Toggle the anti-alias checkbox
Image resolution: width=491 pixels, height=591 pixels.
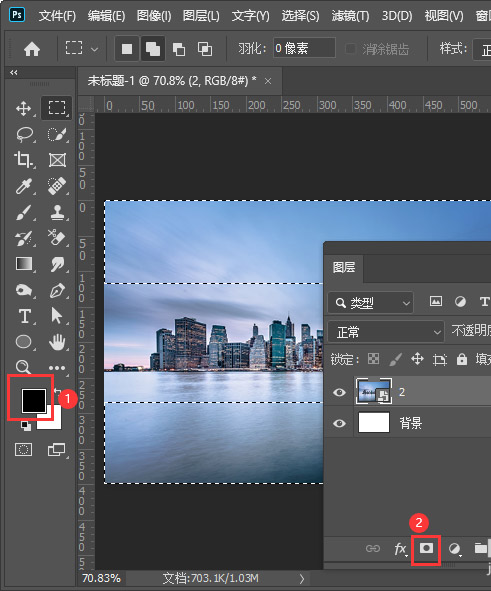pyautogui.click(x=350, y=48)
